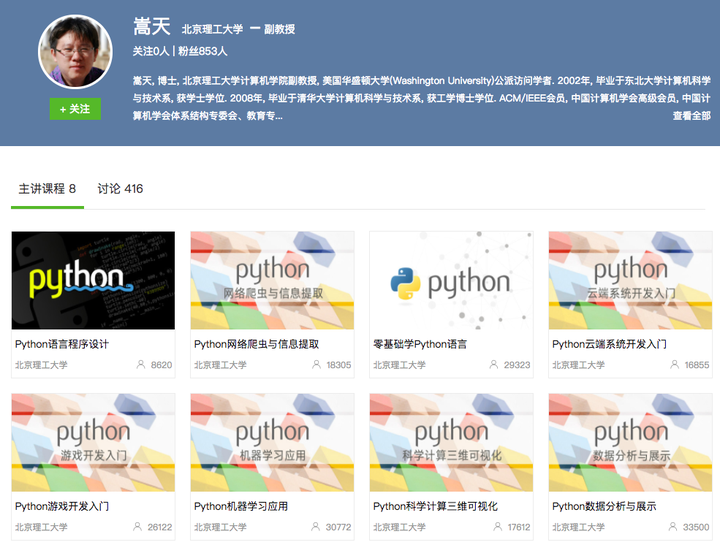Click the person icon next to 33500
Viewport: 720px width, 553px height.
tap(673, 526)
